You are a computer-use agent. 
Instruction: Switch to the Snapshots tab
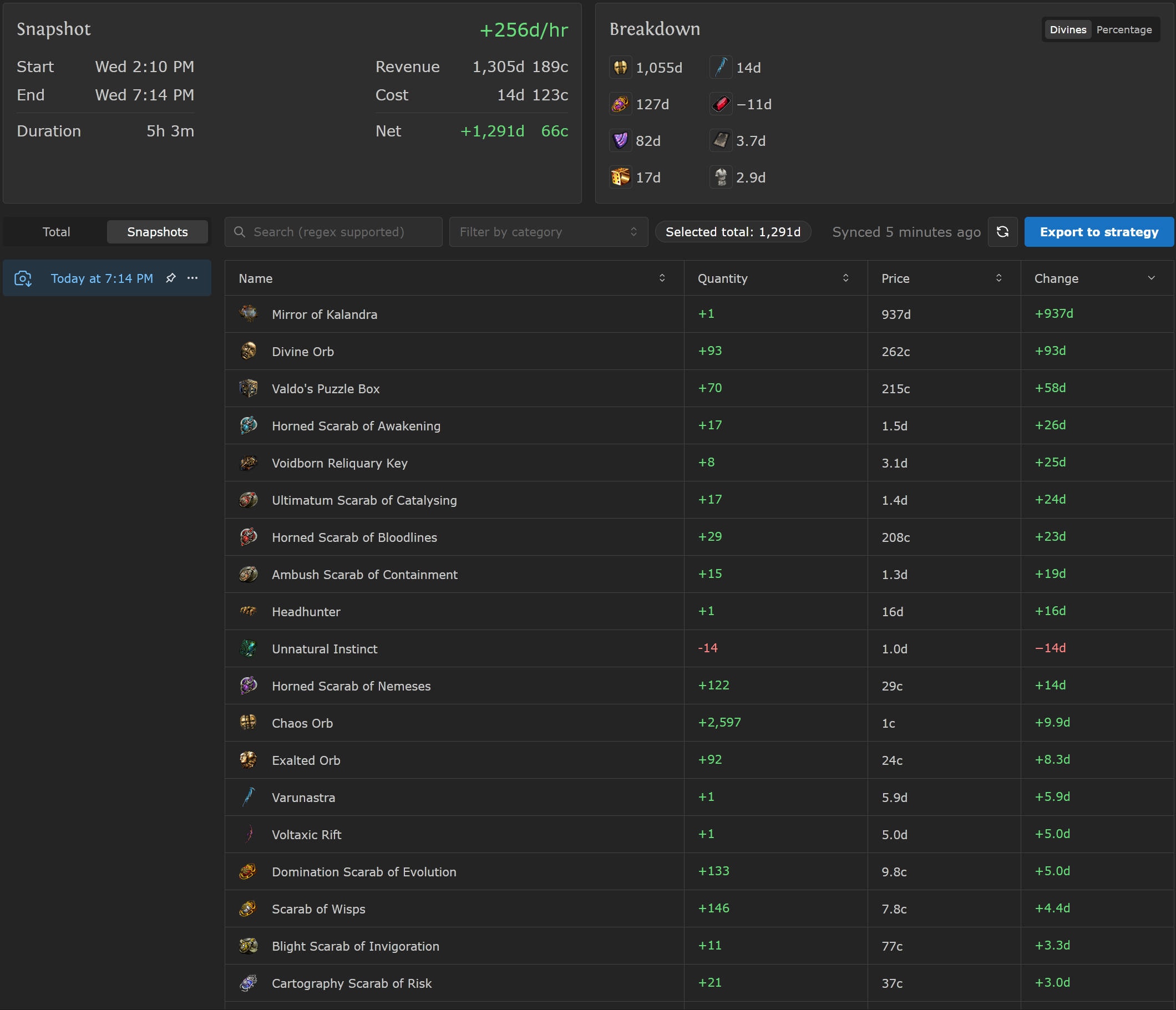pos(157,231)
